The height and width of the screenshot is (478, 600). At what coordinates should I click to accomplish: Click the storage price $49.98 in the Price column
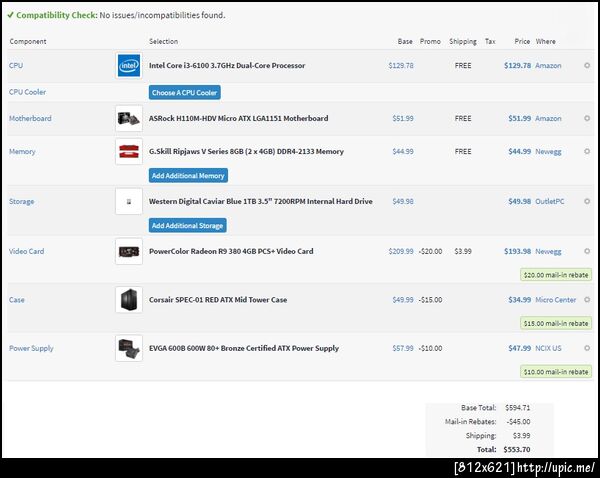tap(519, 201)
